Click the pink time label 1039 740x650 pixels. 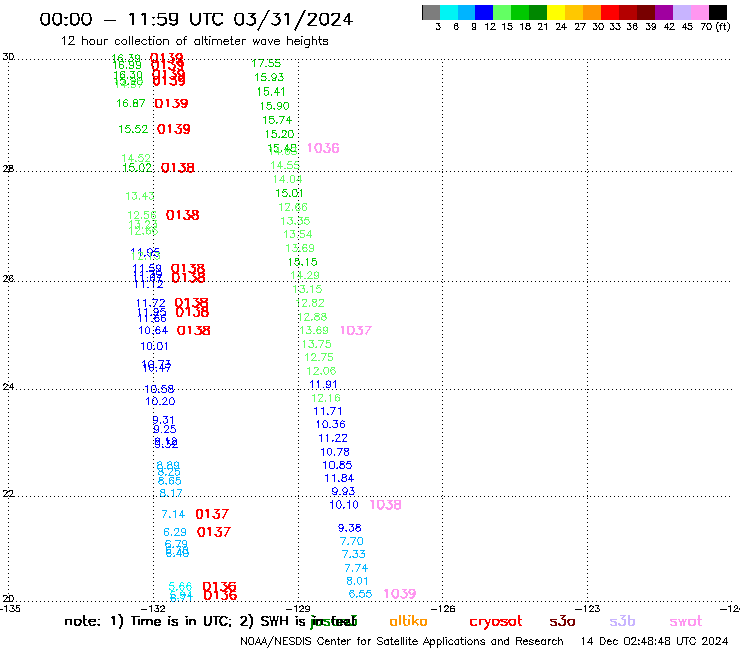pos(400,594)
